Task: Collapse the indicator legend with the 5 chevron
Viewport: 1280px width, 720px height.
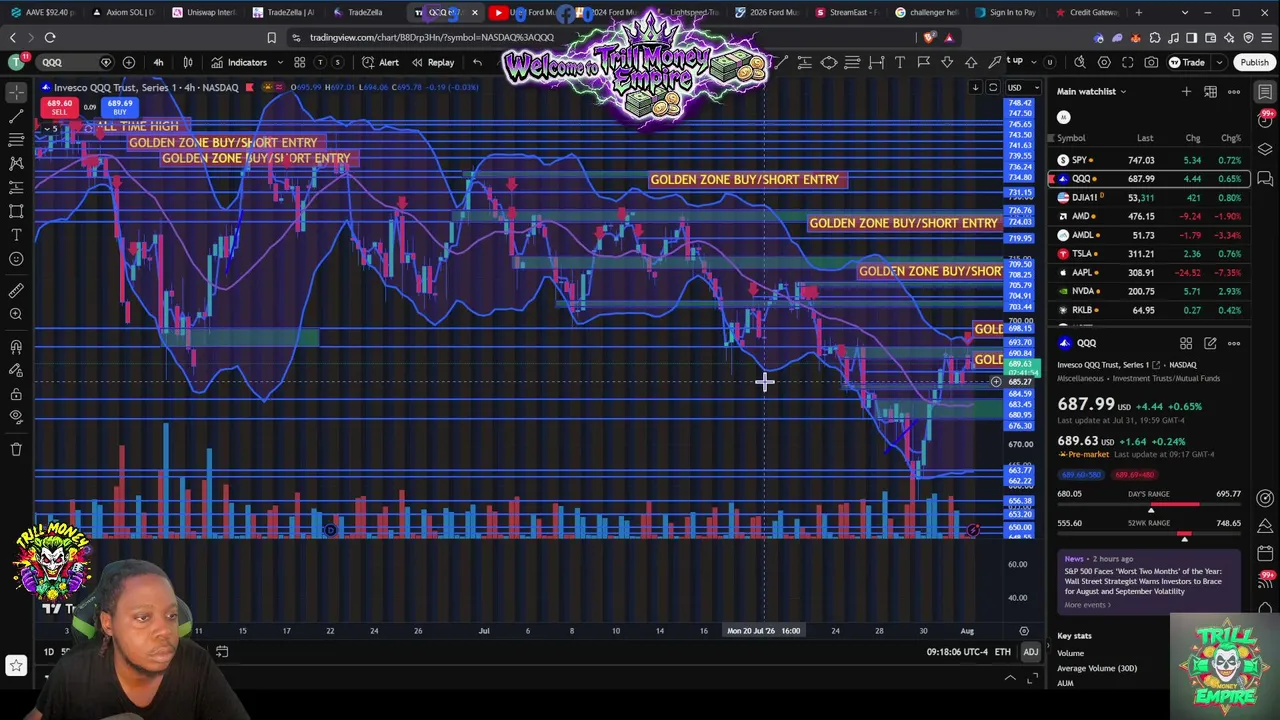Action: 49,129
